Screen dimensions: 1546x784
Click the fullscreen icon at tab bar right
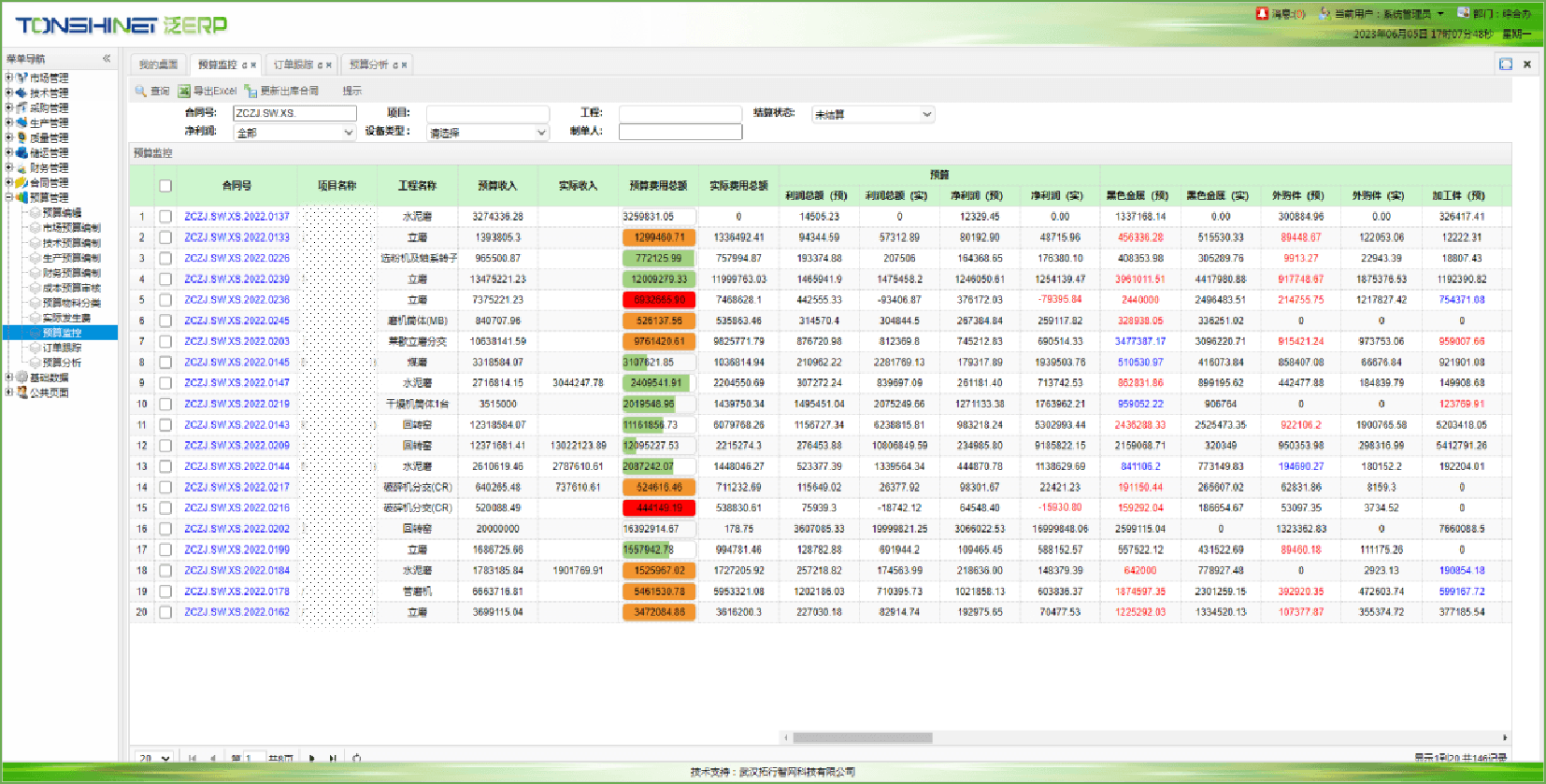pyautogui.click(x=1506, y=64)
